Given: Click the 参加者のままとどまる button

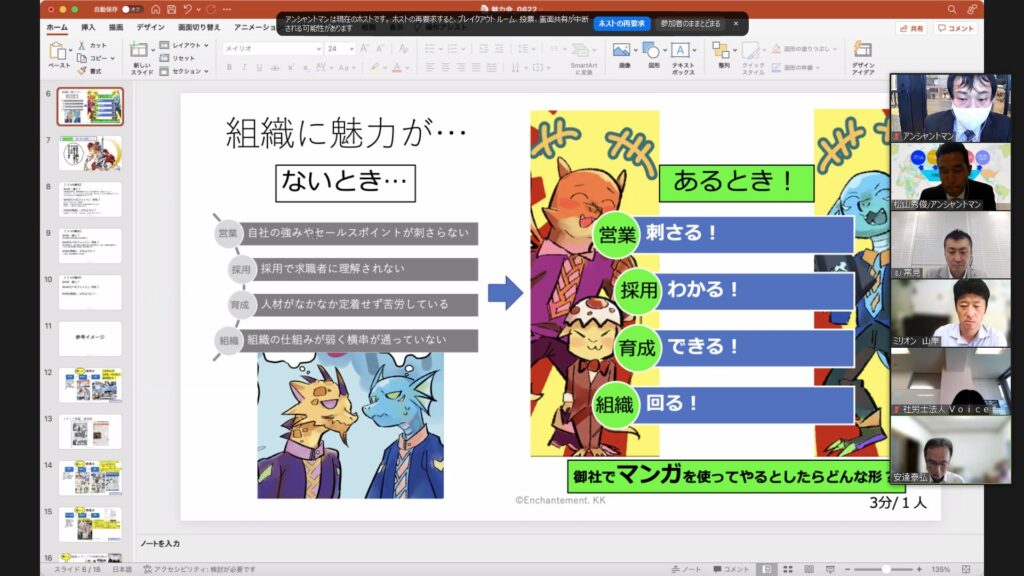Looking at the screenshot, I should point(690,24).
